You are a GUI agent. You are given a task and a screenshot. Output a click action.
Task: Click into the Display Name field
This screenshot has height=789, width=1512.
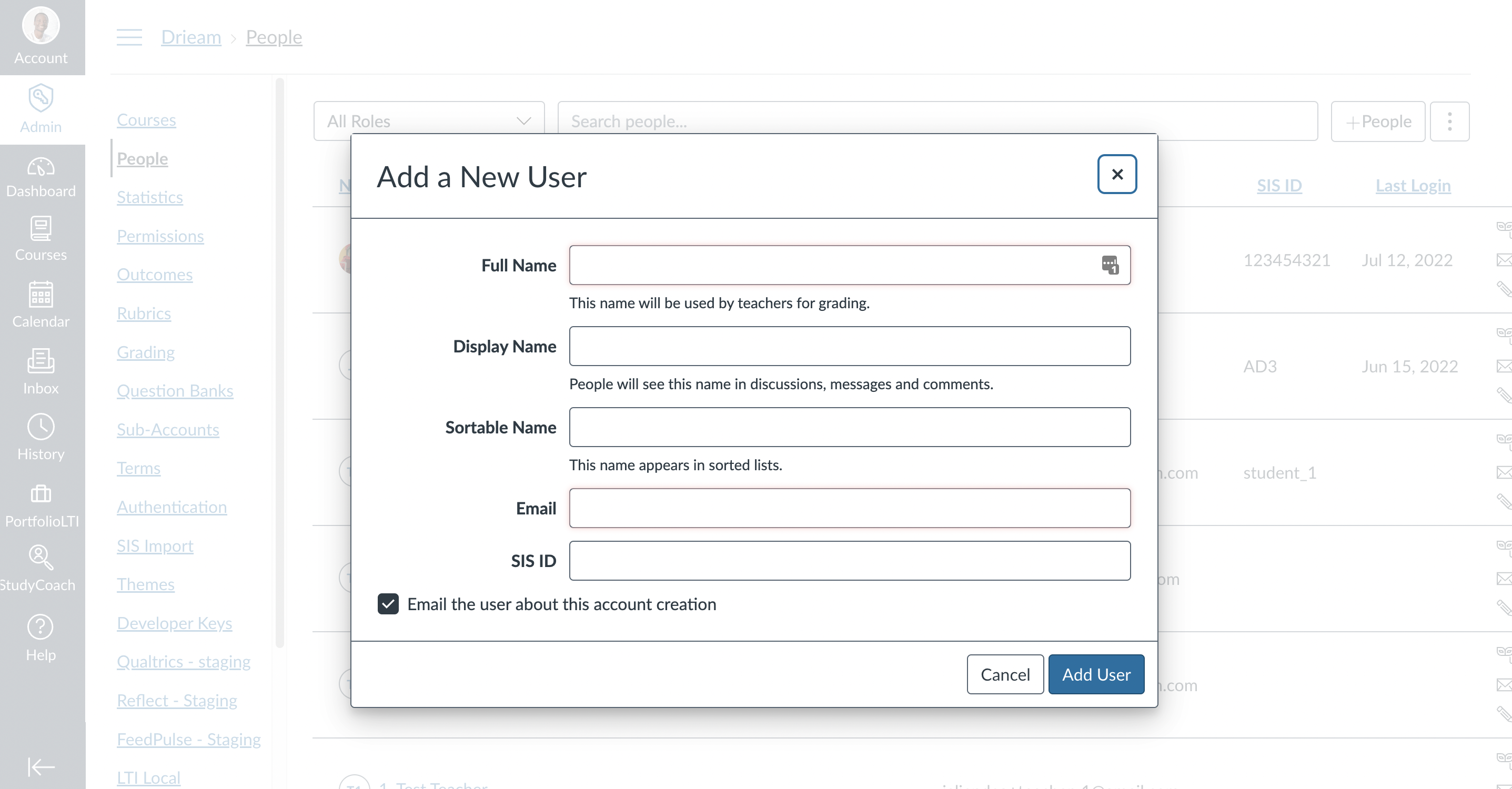(x=849, y=346)
